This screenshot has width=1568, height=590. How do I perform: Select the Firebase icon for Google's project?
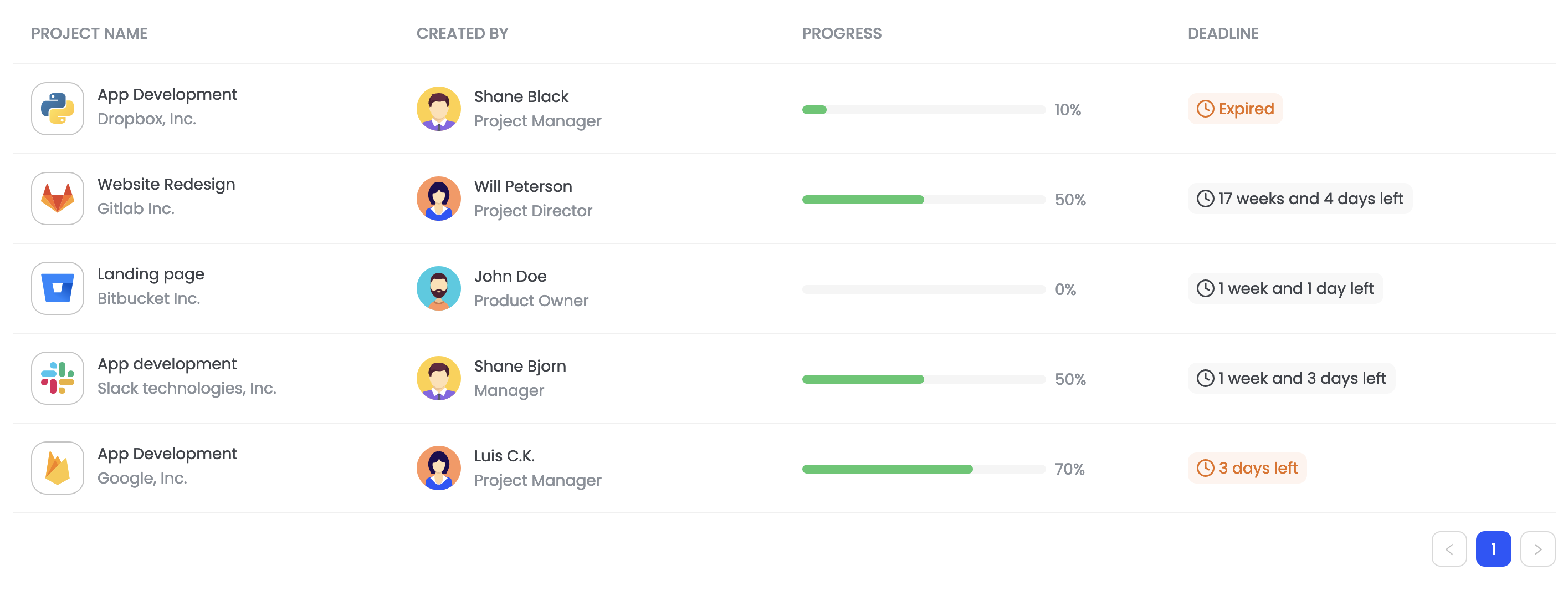coord(57,467)
